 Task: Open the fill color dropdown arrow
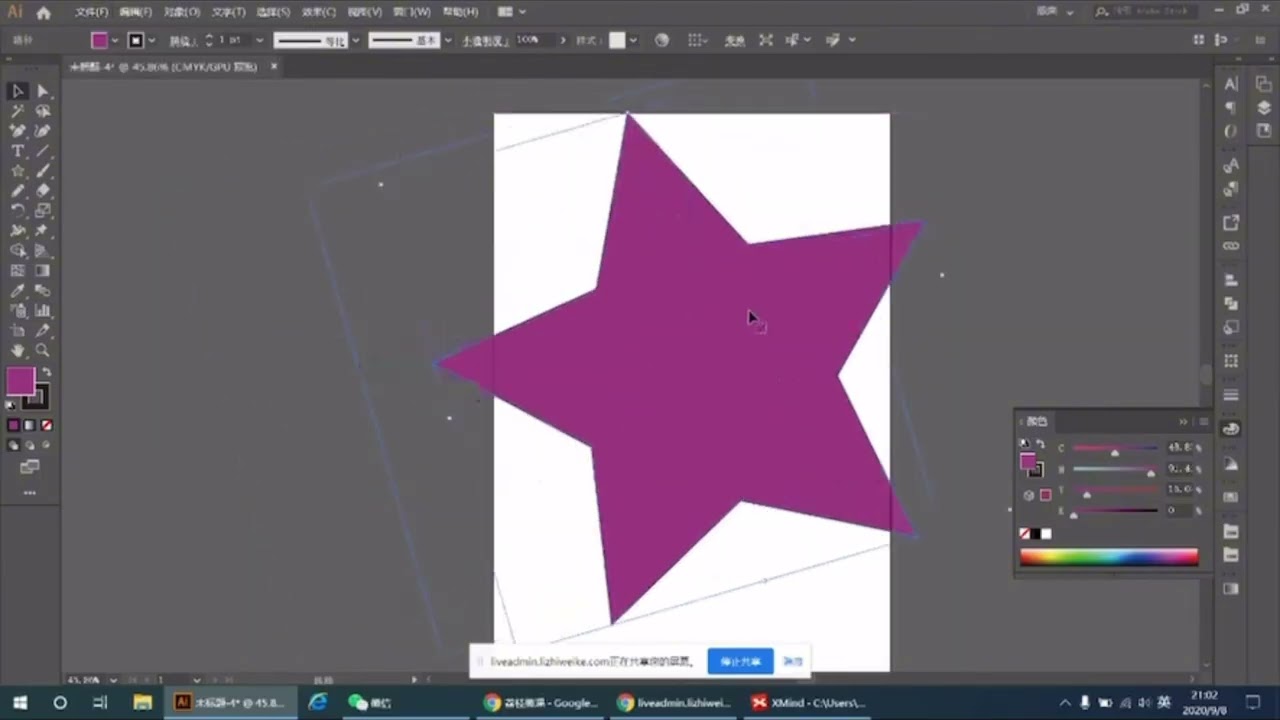point(115,41)
